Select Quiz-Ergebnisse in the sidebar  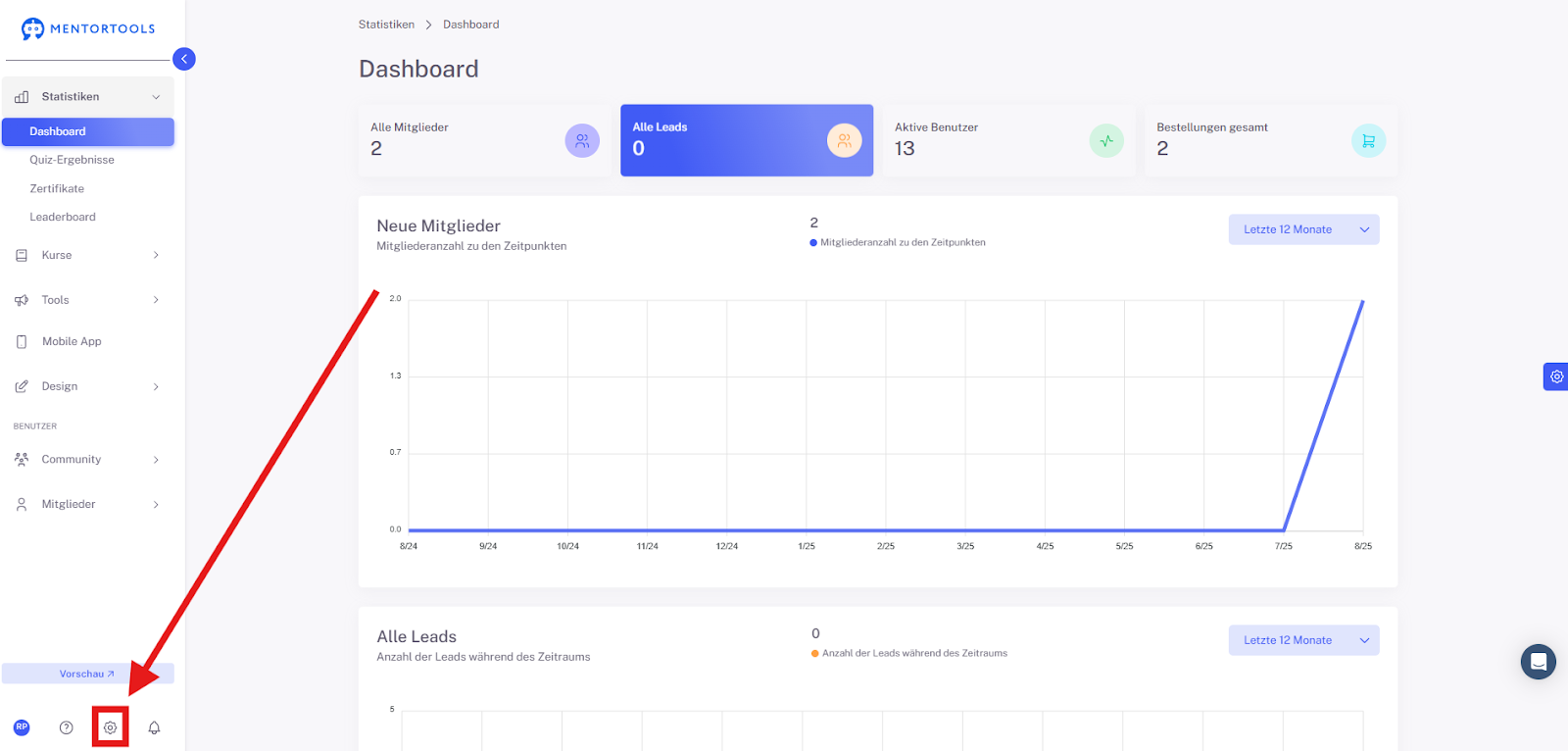[x=72, y=160]
